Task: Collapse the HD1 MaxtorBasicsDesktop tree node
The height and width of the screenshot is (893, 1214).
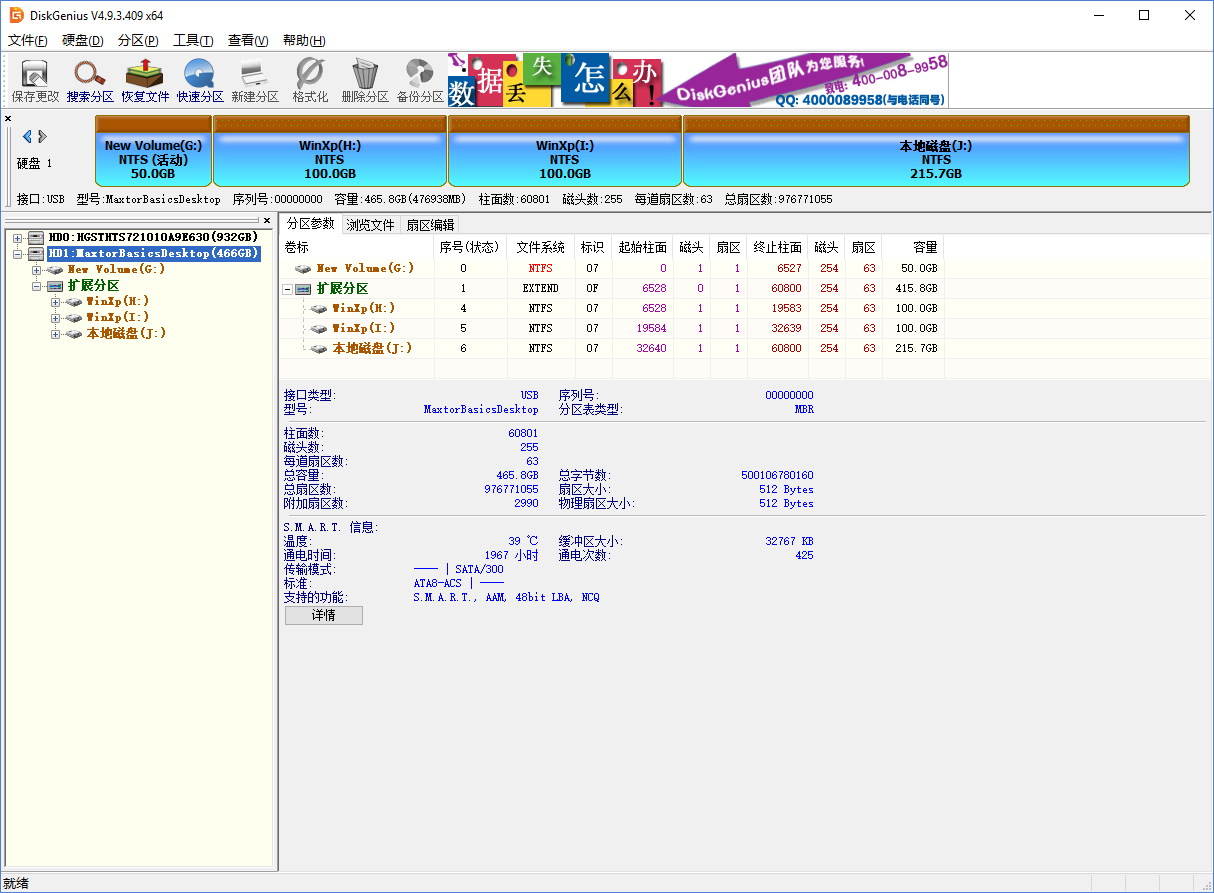Action: tap(17, 253)
